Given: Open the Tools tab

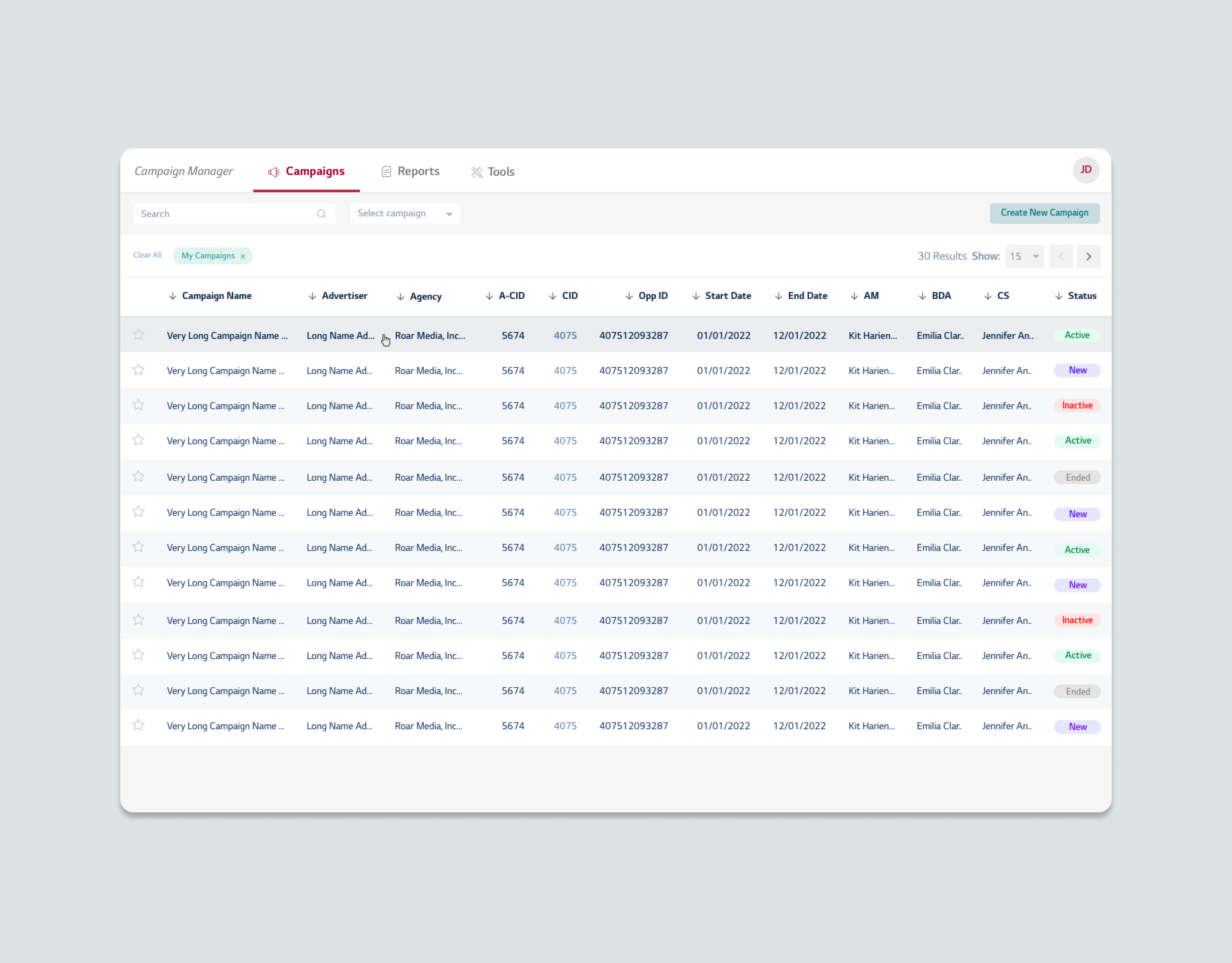Looking at the screenshot, I should [x=492, y=172].
